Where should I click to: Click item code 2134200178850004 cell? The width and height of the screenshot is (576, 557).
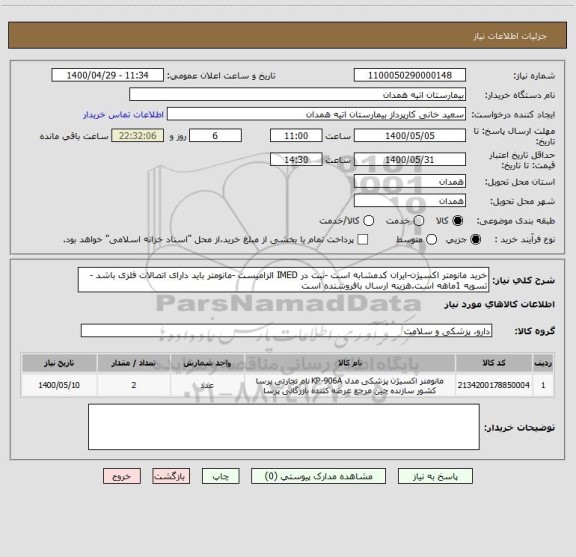[x=494, y=385]
